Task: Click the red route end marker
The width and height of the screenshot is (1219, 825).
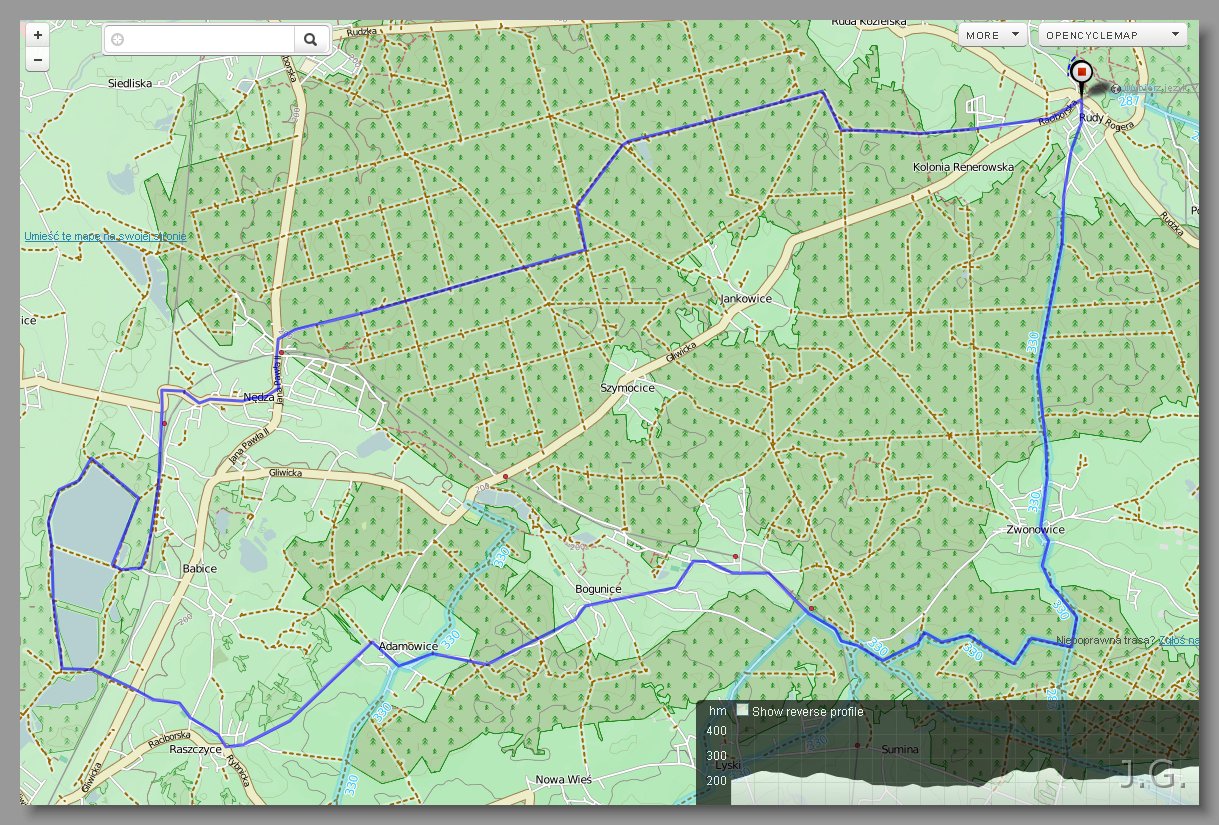Action: coord(1081,72)
